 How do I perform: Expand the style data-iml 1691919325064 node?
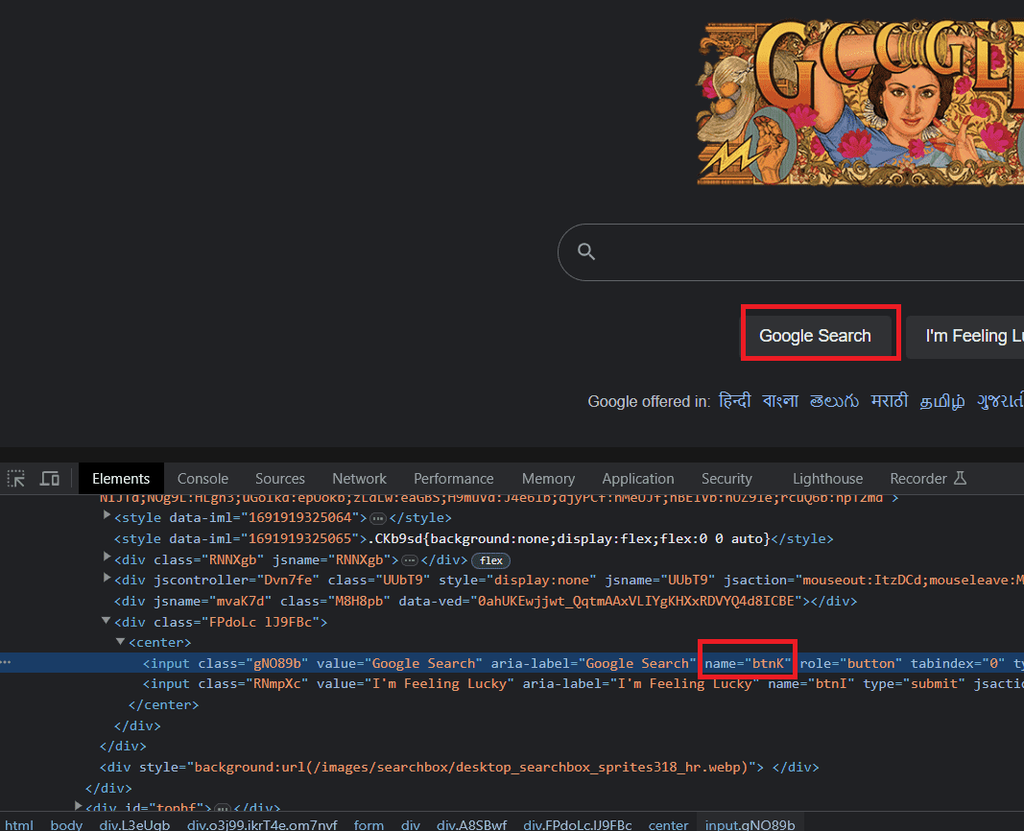pos(106,516)
